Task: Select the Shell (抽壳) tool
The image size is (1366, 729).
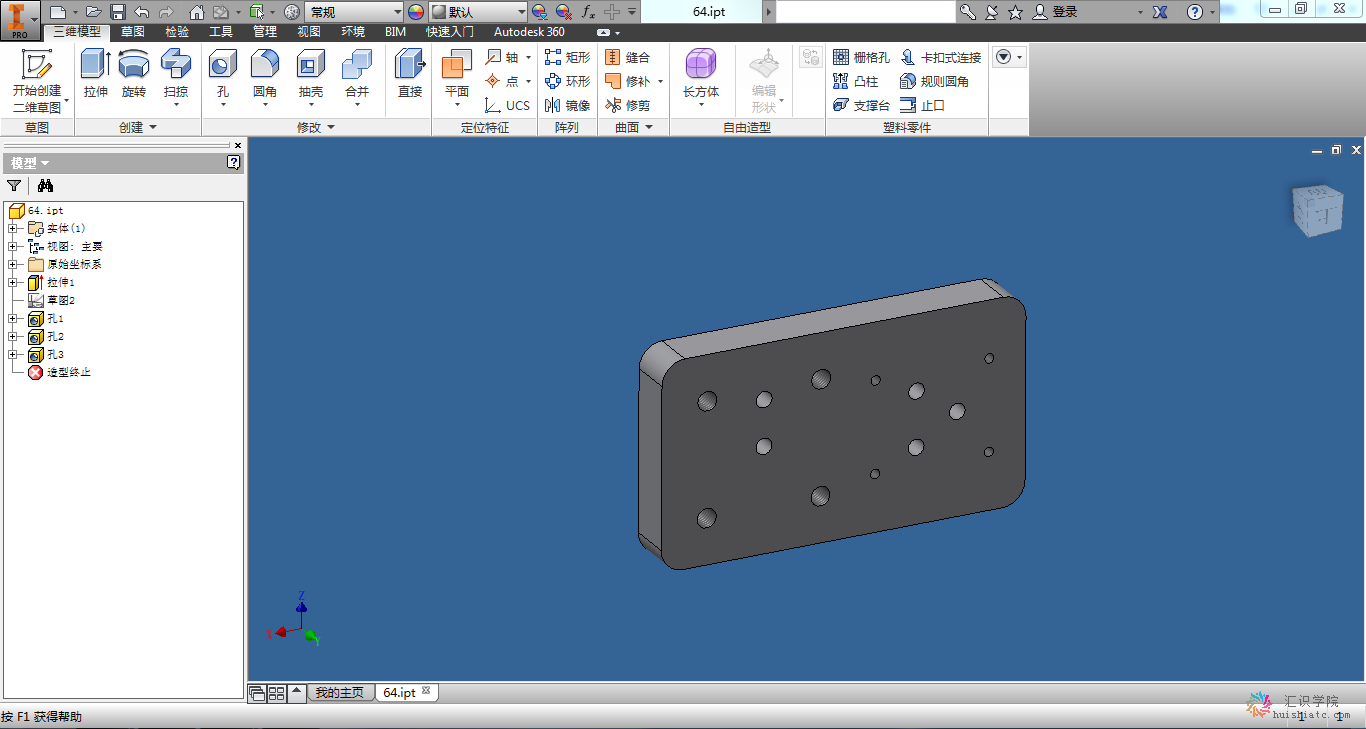Action: pyautogui.click(x=311, y=77)
